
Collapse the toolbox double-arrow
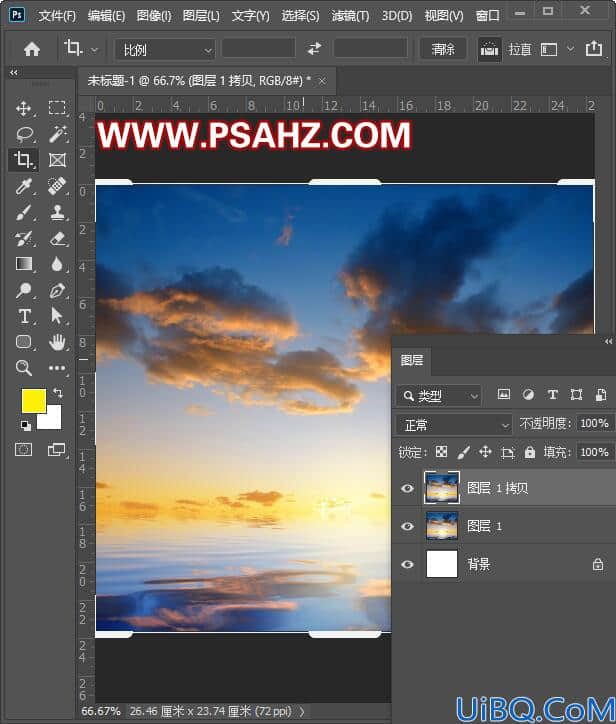pyautogui.click(x=14, y=72)
